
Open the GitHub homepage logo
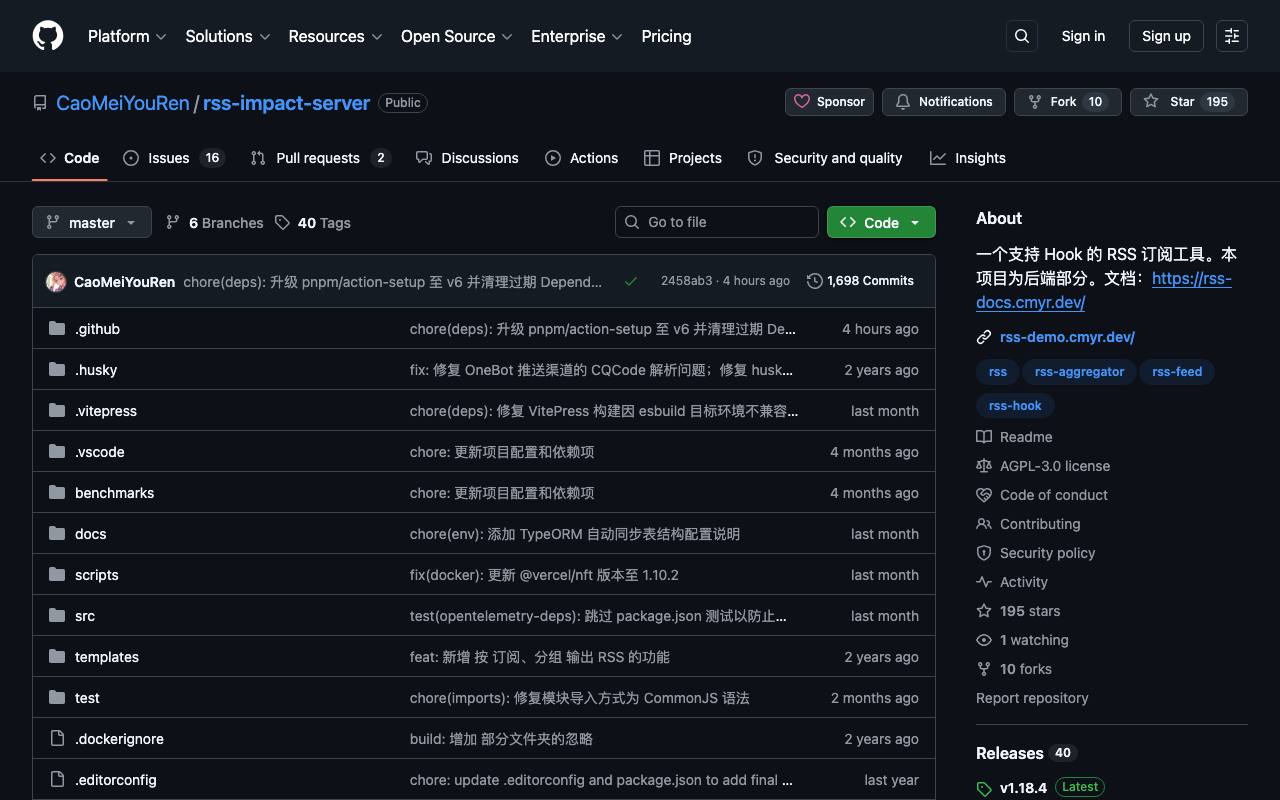(48, 36)
